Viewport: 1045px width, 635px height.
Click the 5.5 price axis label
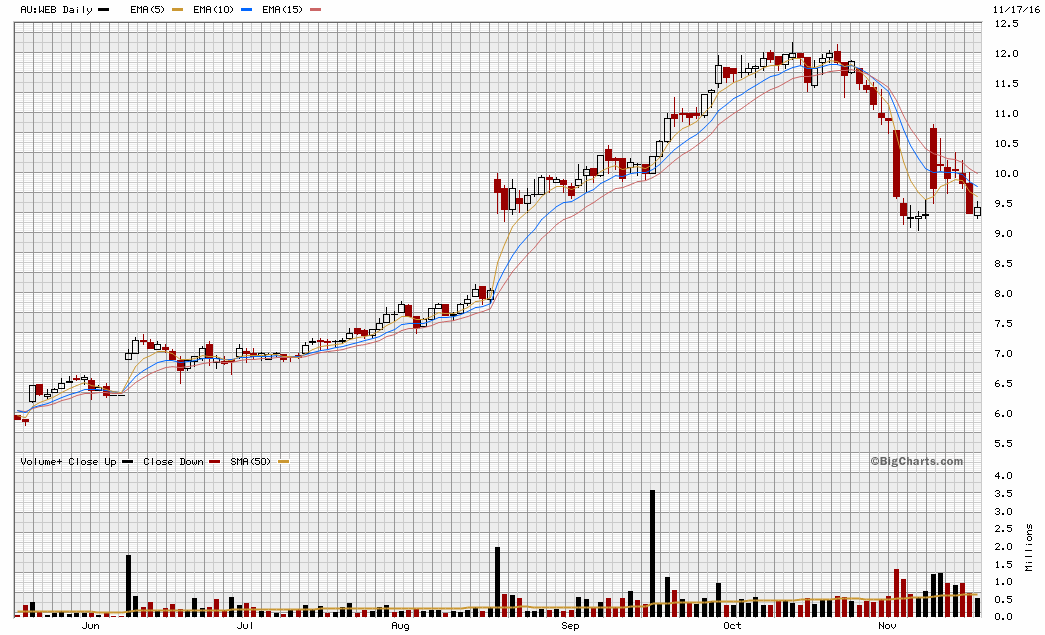pyautogui.click(x=1006, y=443)
